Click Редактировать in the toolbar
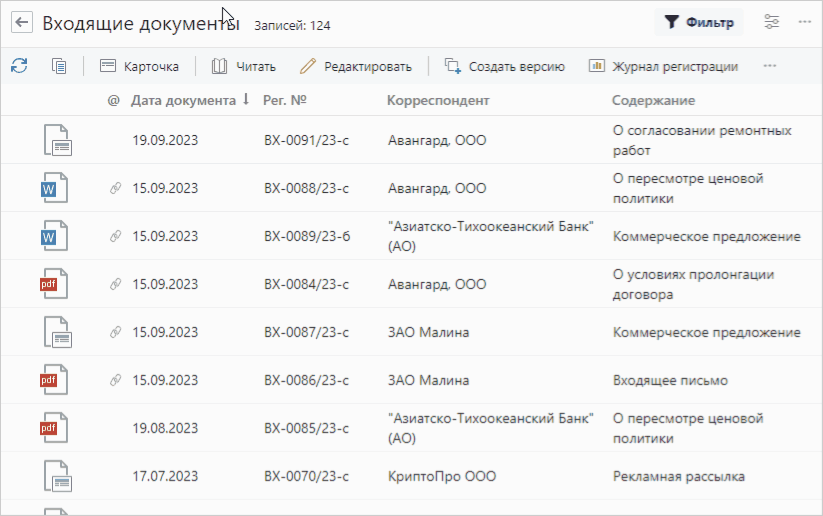 tap(356, 66)
